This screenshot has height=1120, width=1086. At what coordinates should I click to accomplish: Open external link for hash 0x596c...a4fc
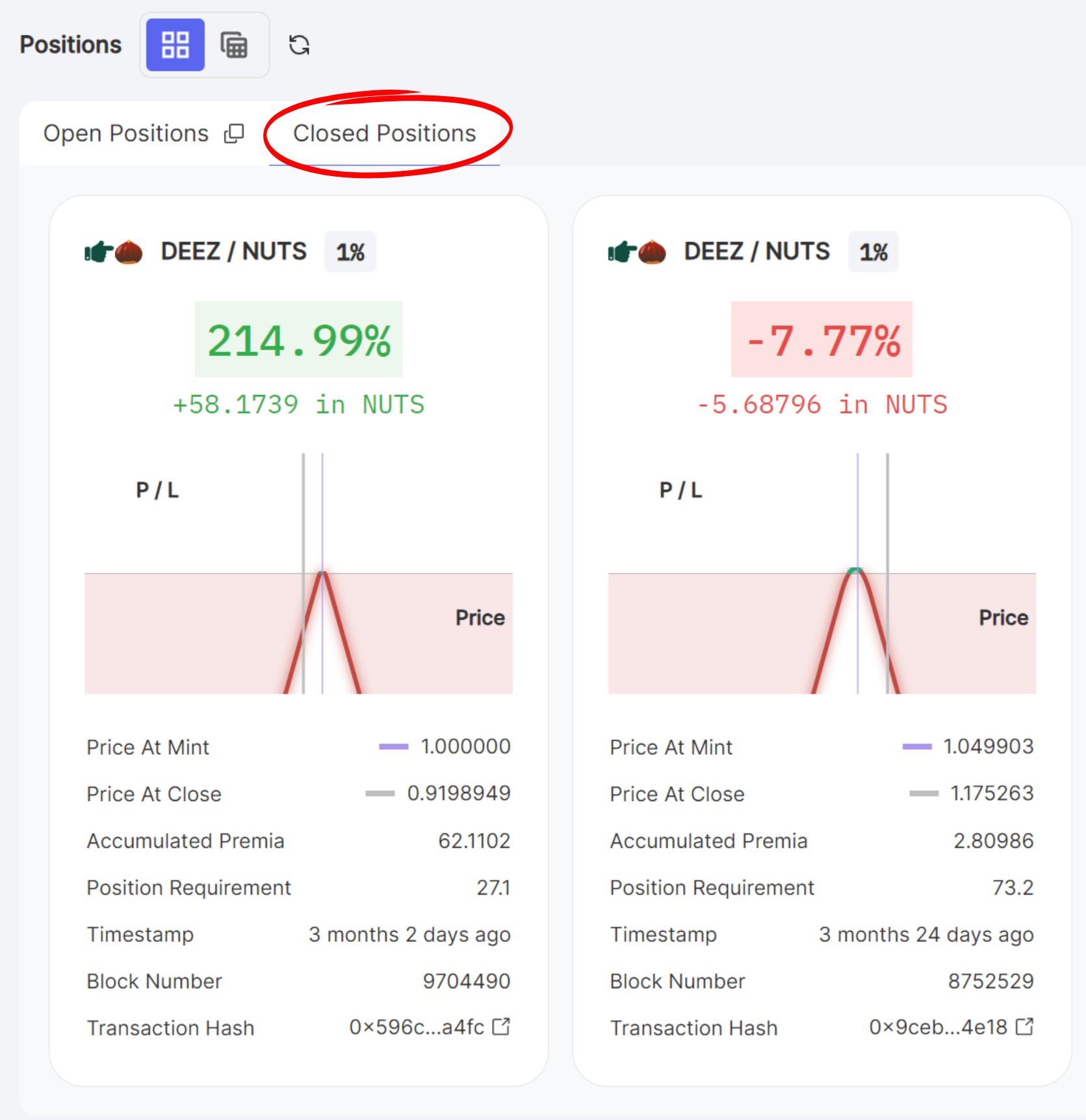[x=501, y=1026]
